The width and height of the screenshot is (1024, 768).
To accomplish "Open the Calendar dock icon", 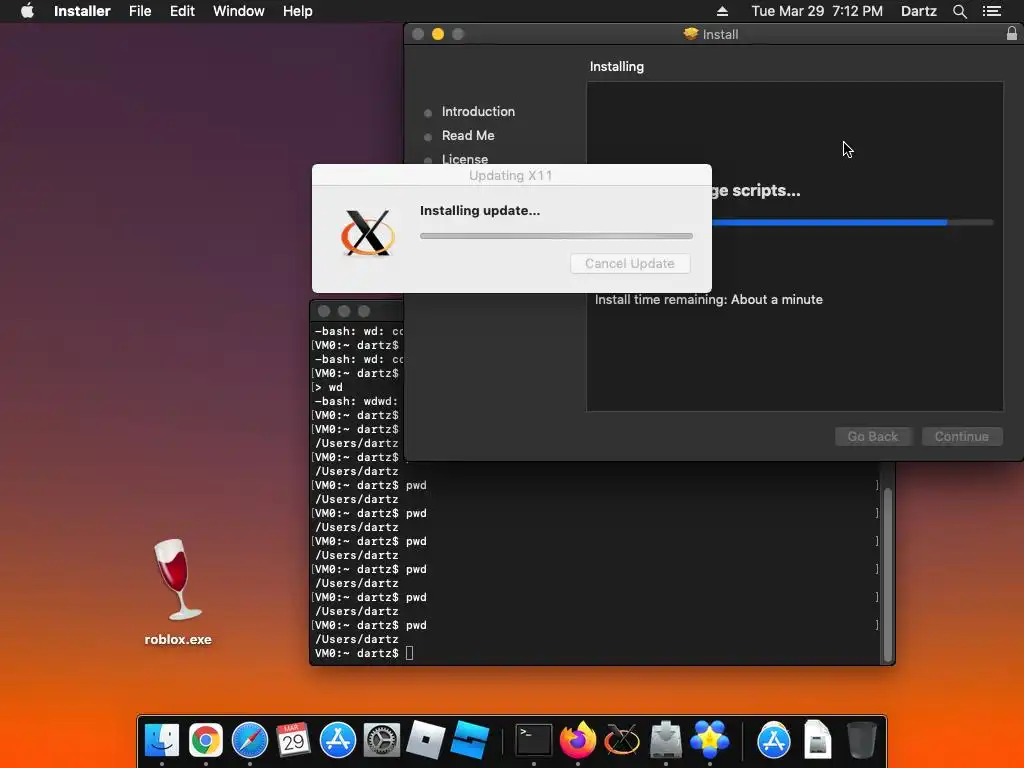I will click(x=293, y=741).
